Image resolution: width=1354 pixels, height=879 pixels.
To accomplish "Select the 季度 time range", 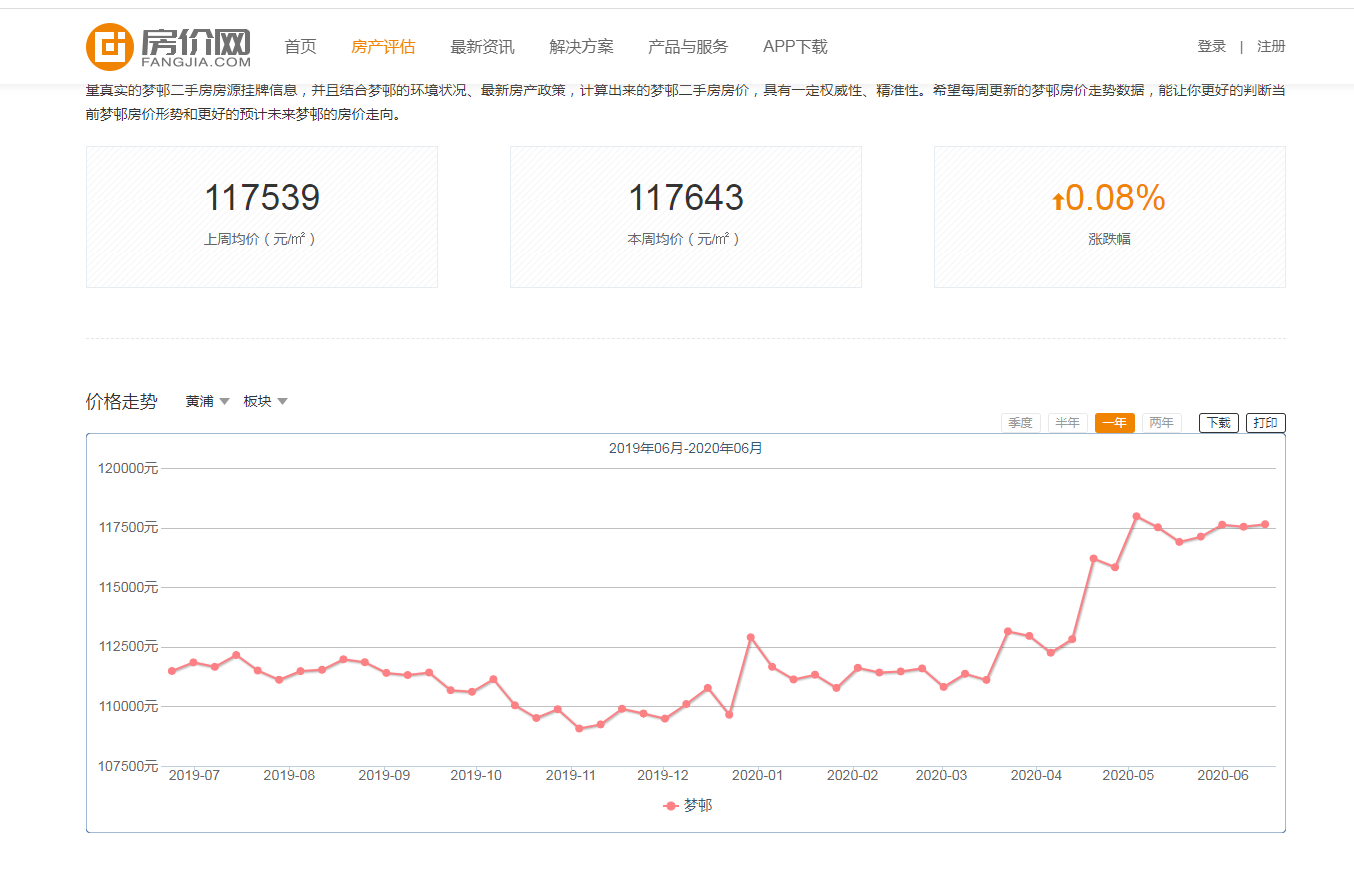I will pyautogui.click(x=1021, y=422).
